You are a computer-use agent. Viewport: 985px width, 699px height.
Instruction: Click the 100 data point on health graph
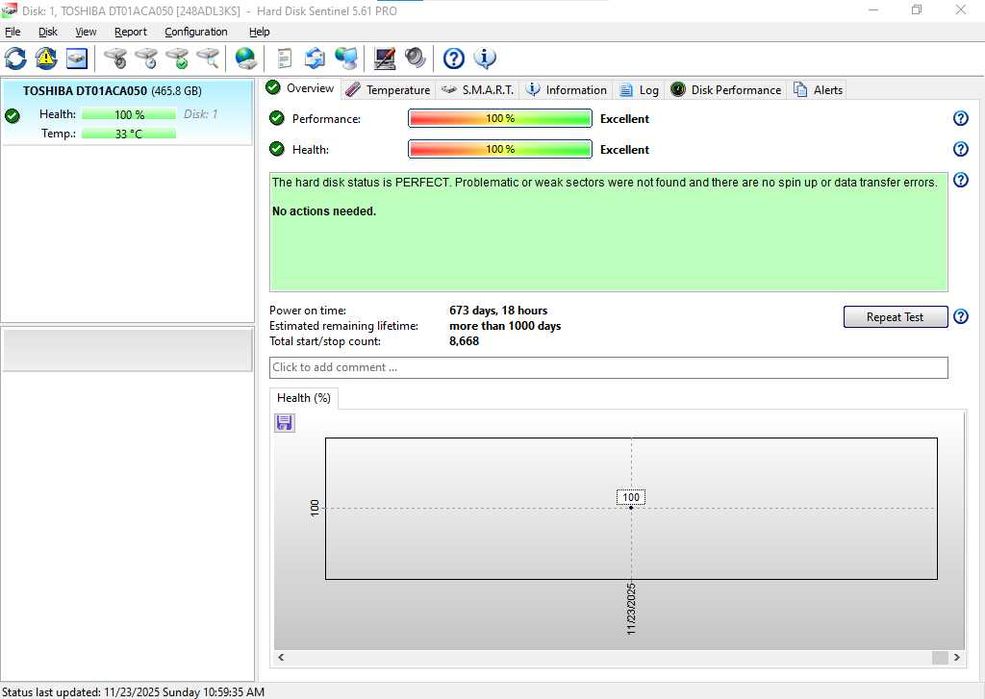point(631,507)
